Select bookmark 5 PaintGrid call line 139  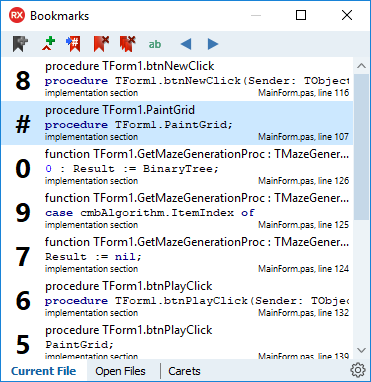coord(177,340)
